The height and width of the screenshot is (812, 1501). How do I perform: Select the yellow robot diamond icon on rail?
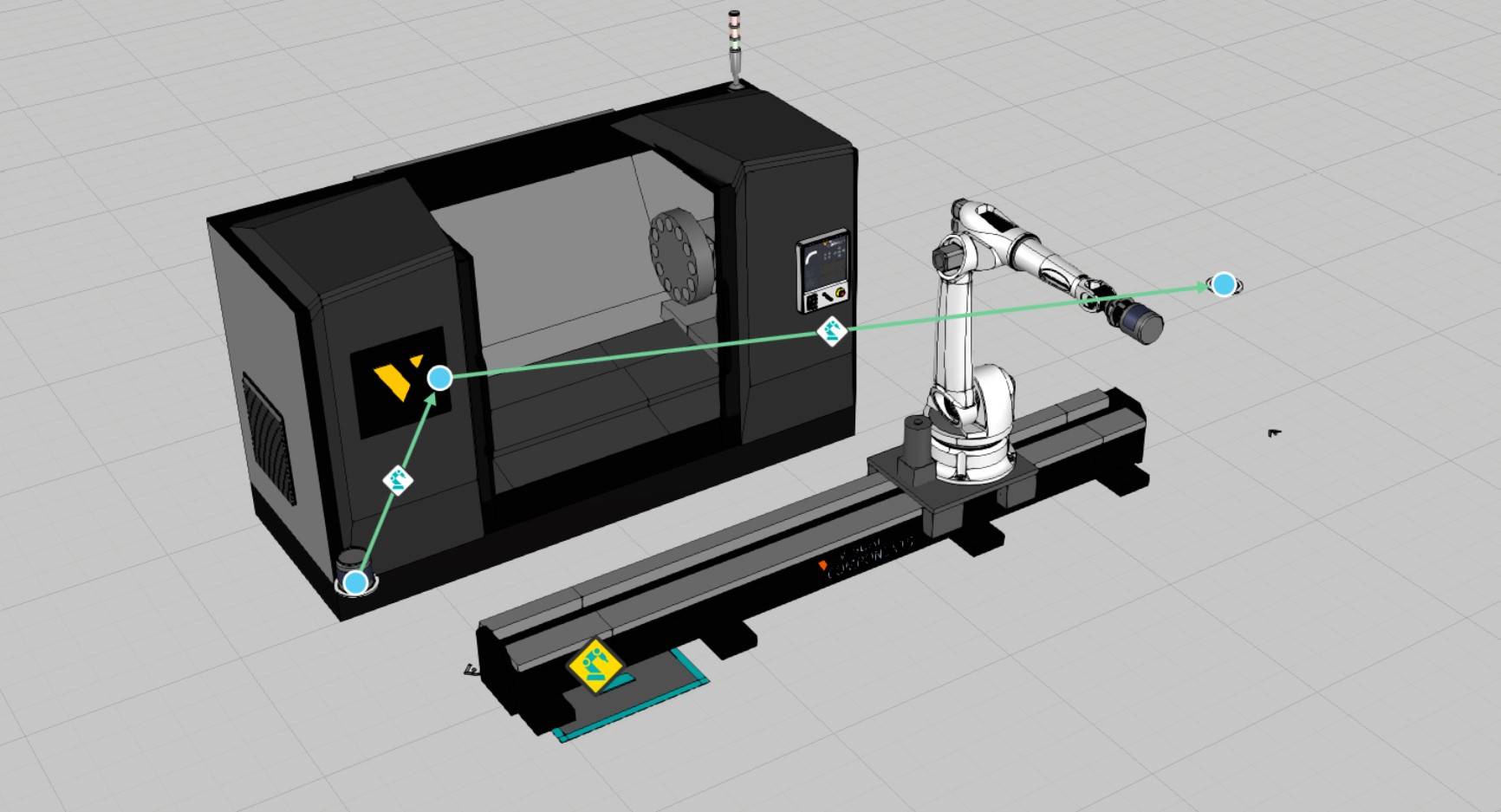coord(595,666)
